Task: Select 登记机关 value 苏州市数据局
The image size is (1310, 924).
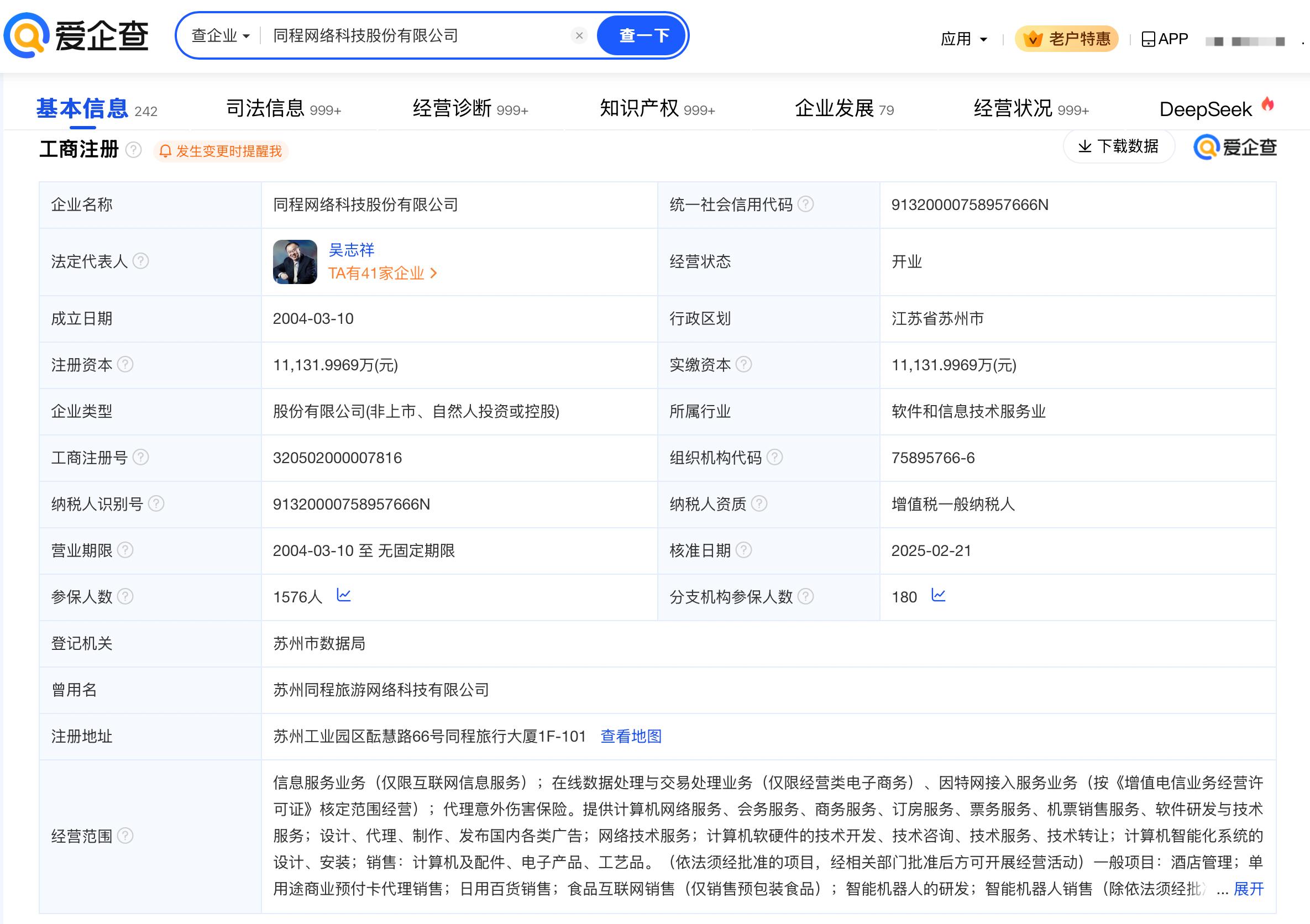Action: (x=319, y=643)
